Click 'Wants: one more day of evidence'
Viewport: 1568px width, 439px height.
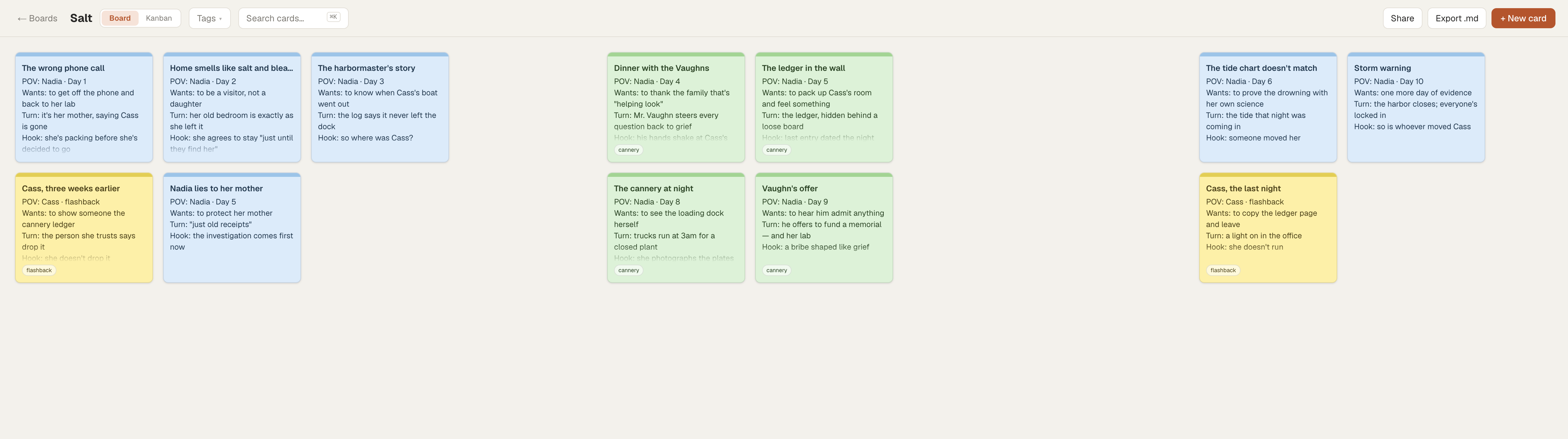coord(1412,93)
